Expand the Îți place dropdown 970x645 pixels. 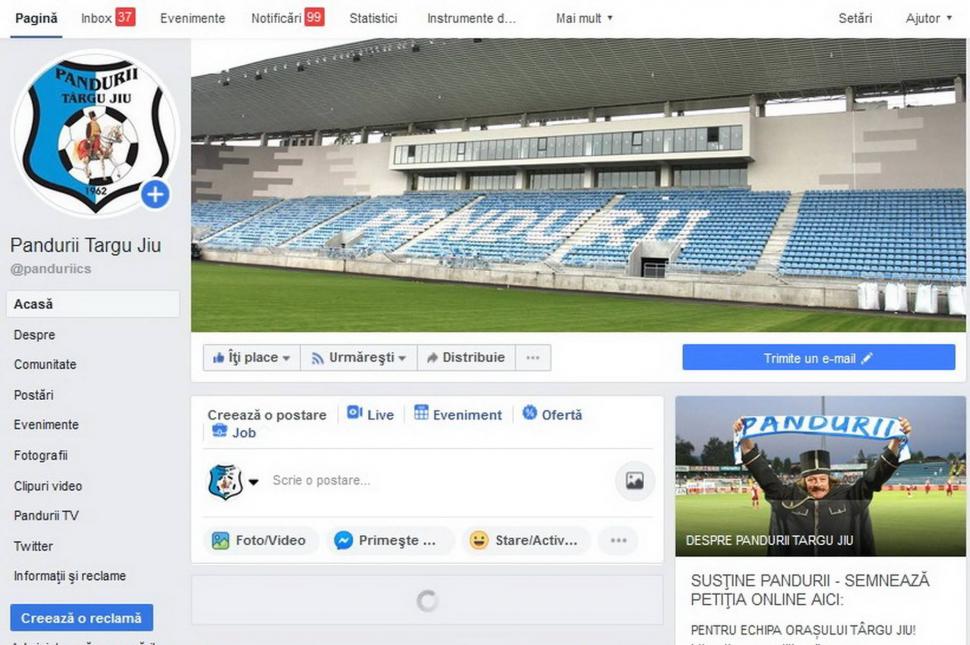pos(251,357)
